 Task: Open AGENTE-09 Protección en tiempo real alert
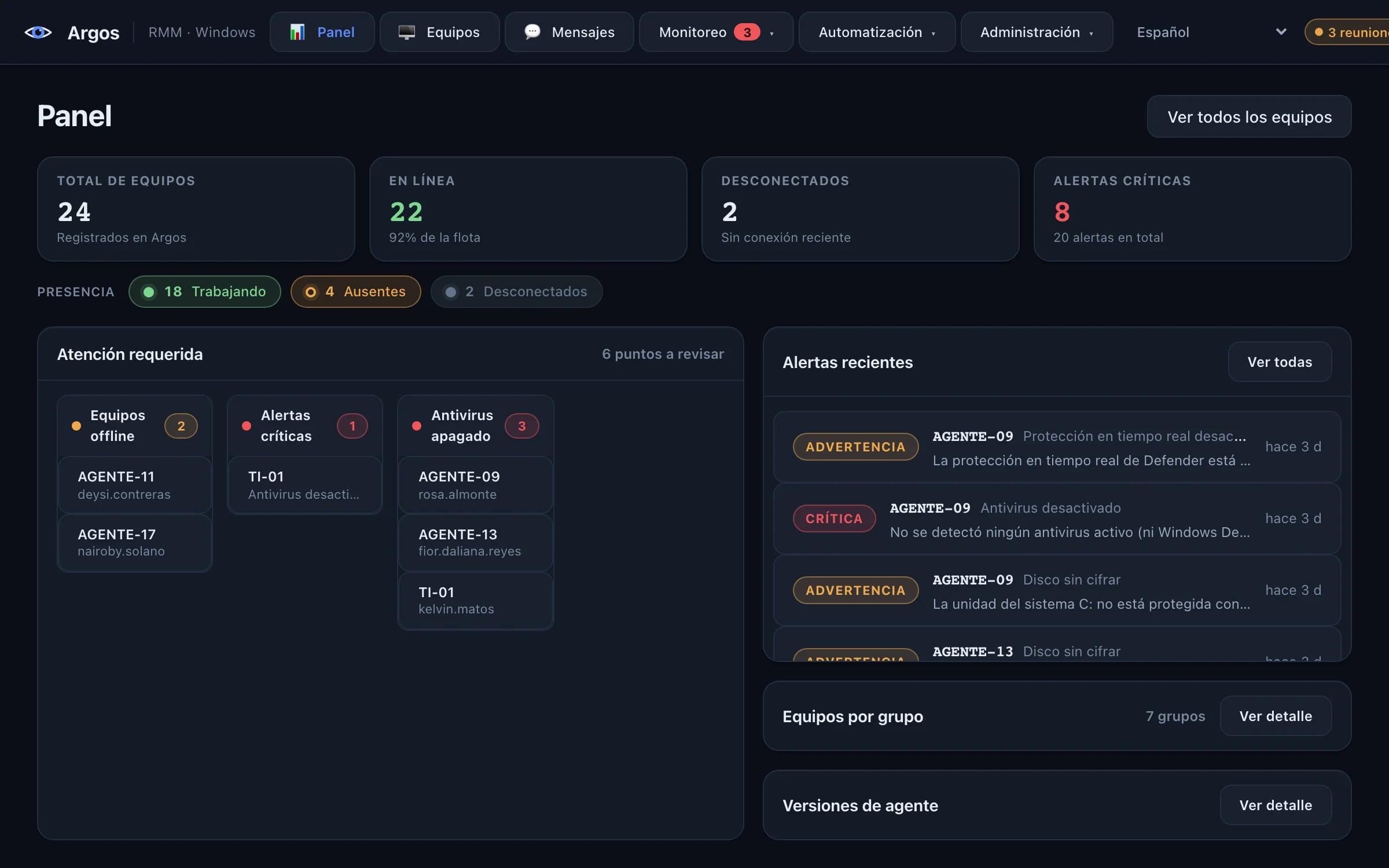(1057, 447)
